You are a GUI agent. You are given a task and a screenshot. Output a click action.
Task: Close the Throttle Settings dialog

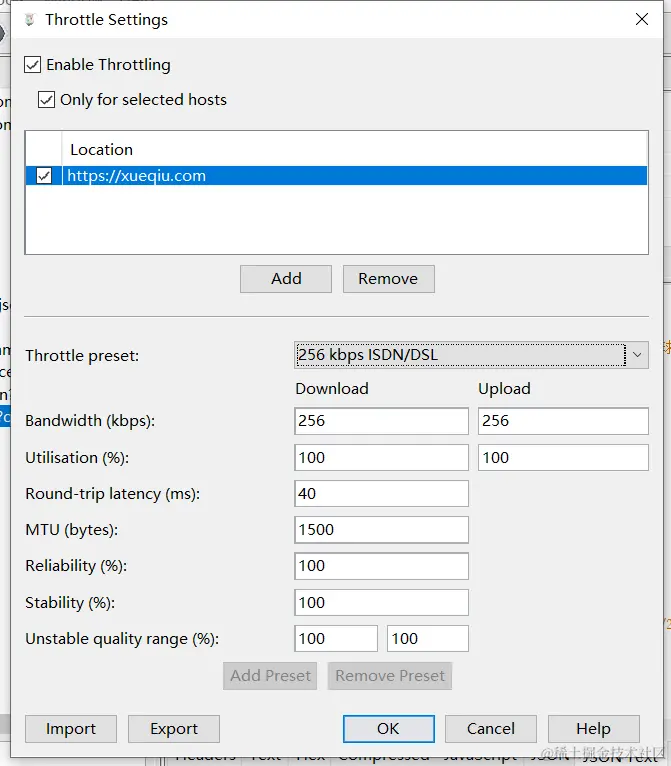(642, 20)
